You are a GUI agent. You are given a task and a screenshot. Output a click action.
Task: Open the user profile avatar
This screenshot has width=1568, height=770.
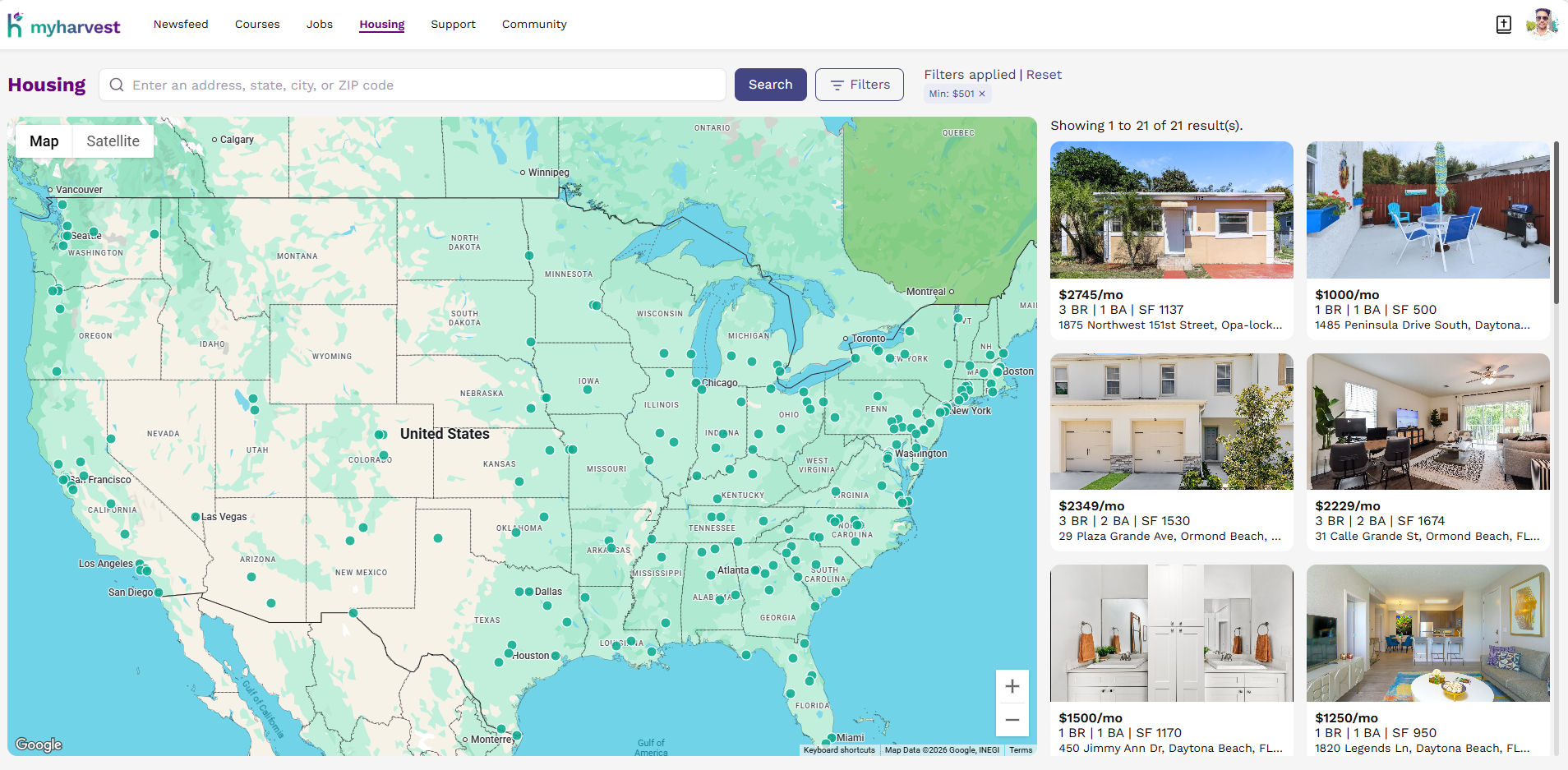coord(1541,25)
